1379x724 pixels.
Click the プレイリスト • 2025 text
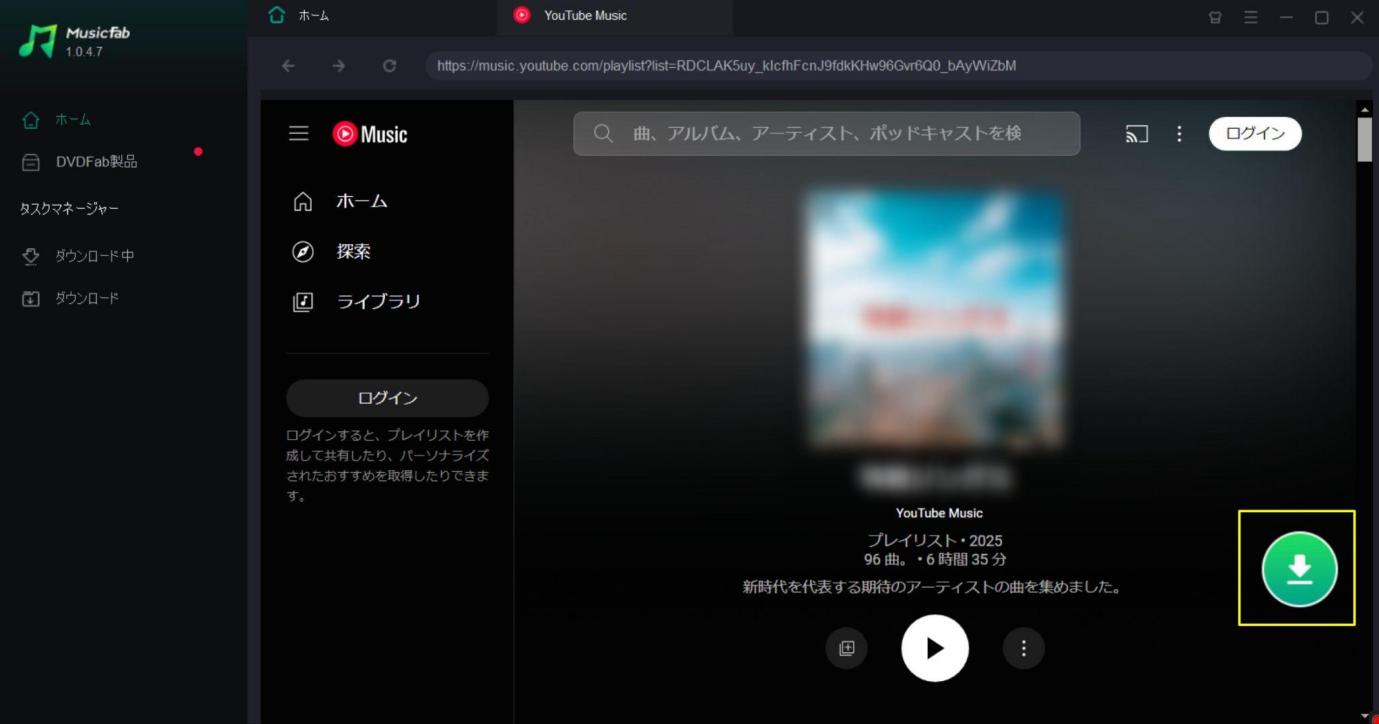coord(934,541)
